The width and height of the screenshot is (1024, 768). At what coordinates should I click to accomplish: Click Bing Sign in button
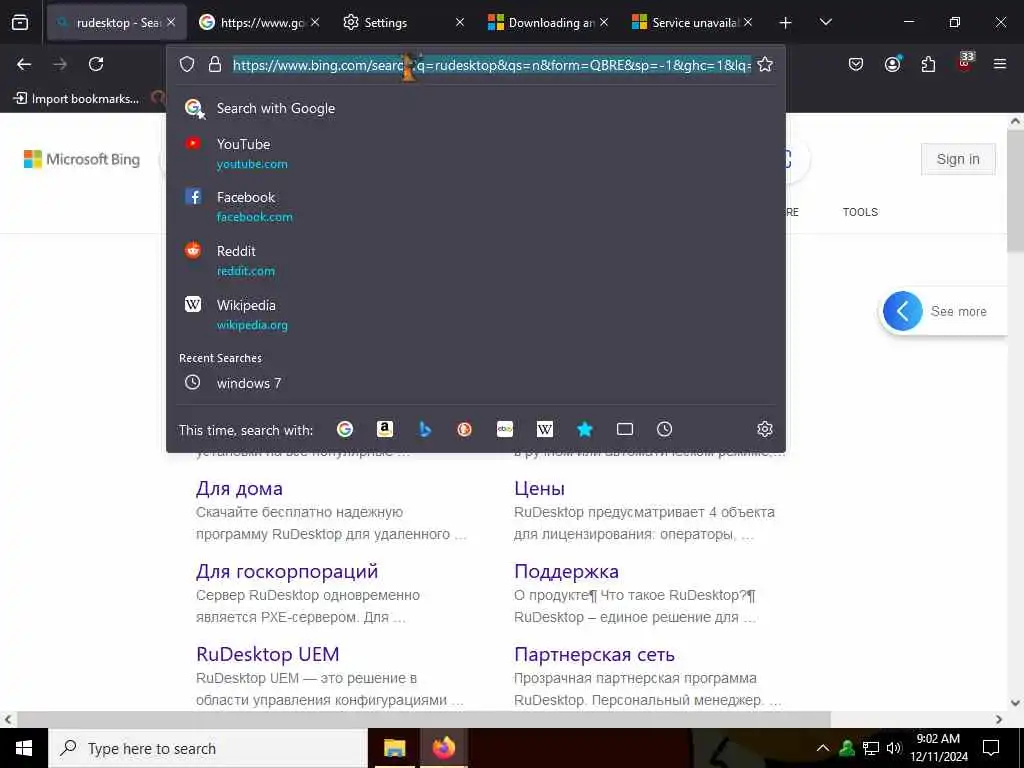click(x=958, y=159)
